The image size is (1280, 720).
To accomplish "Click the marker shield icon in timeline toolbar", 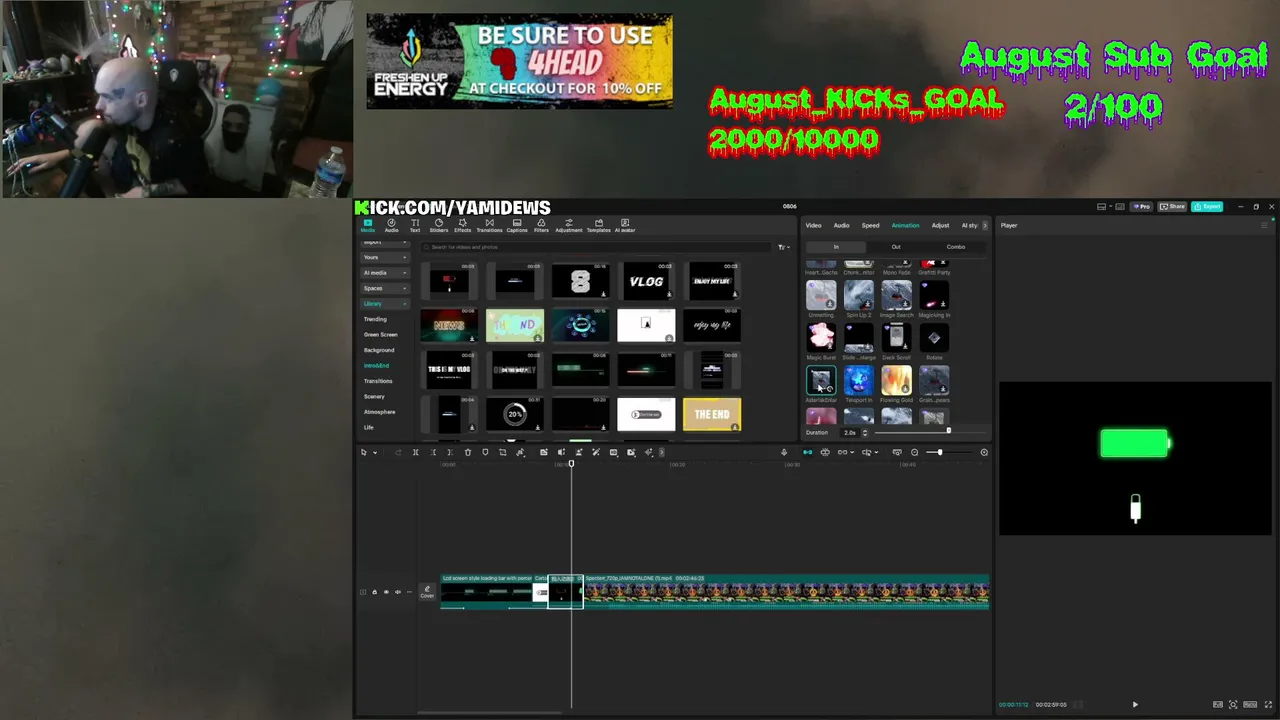I will (x=485, y=453).
